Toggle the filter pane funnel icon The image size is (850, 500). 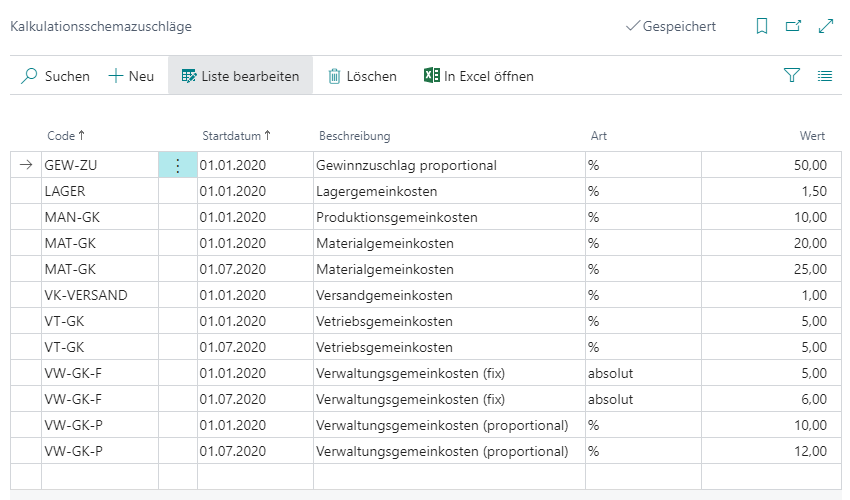pyautogui.click(x=792, y=75)
